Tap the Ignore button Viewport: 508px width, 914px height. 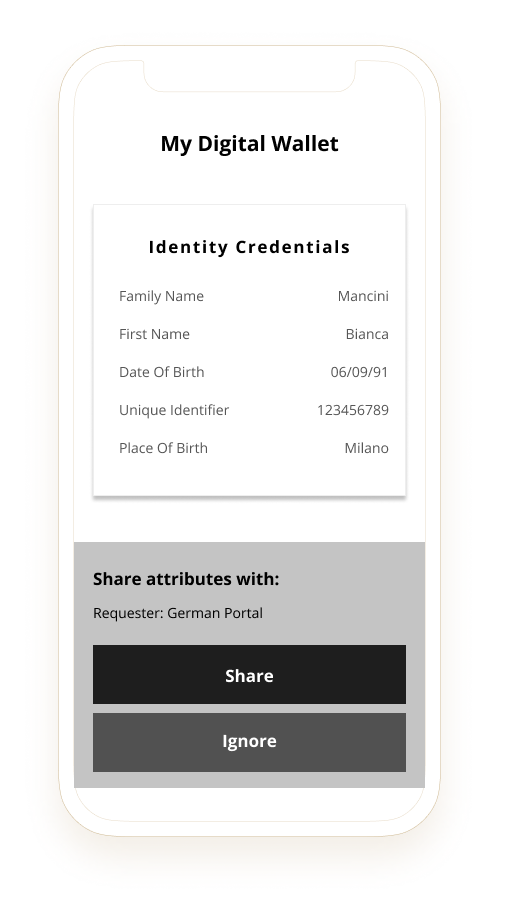[249, 742]
